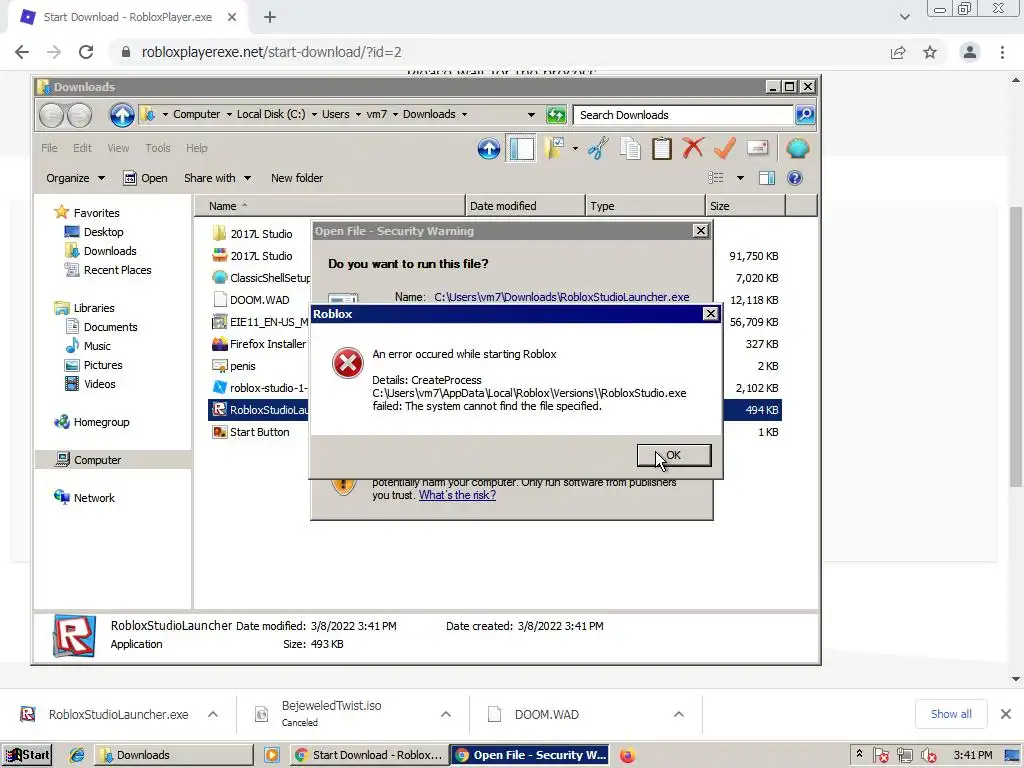1024x768 pixels.
Task: Click the Search Downloads magnifier button
Action: tap(805, 115)
